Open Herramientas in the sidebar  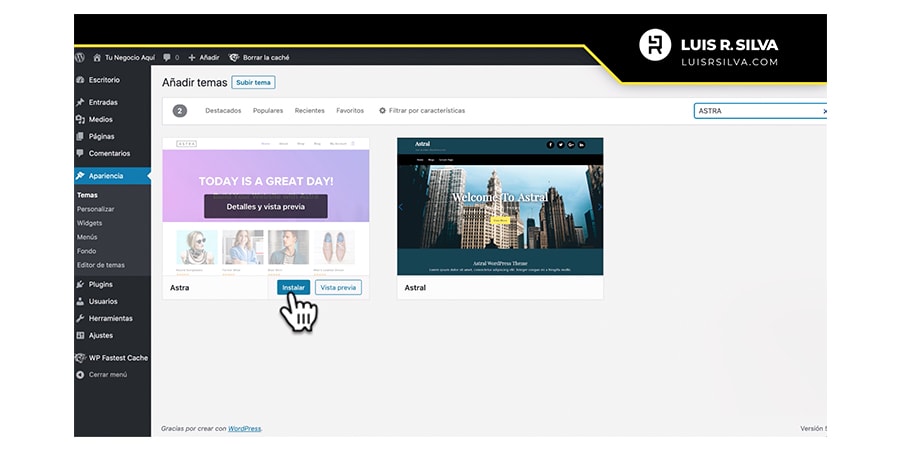(x=110, y=318)
